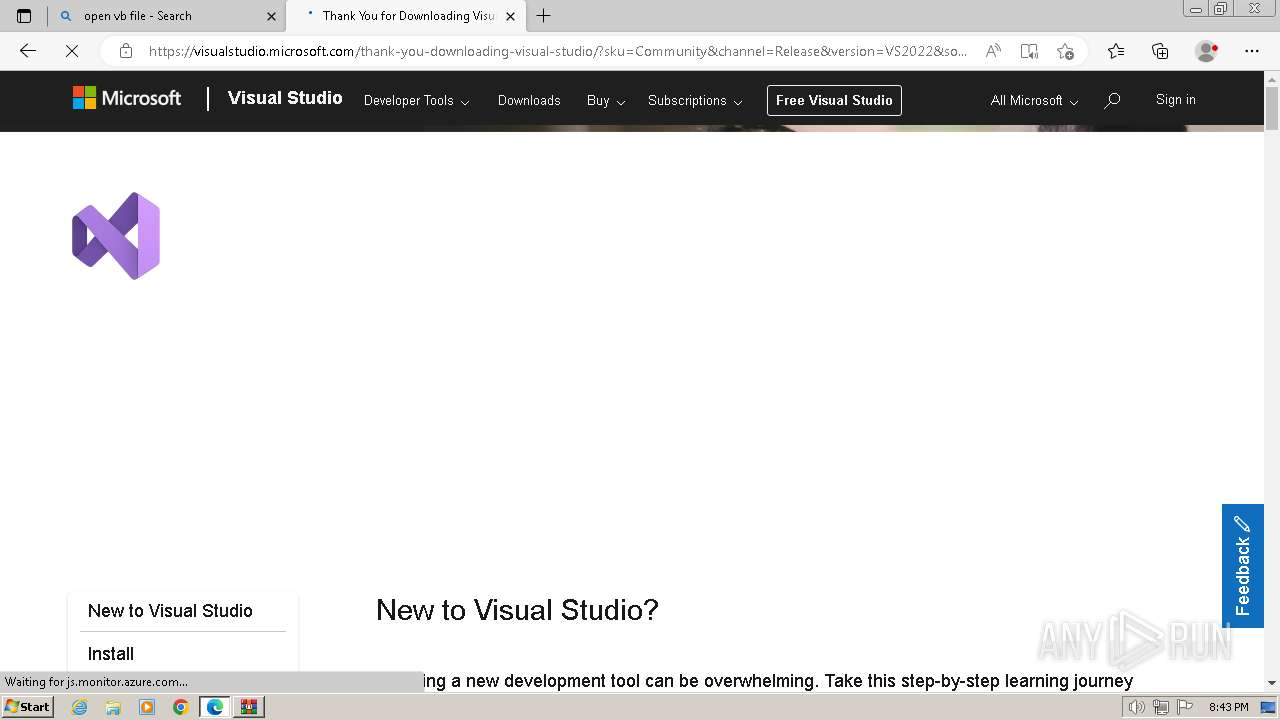Expand the Developer Tools dropdown

click(416, 100)
